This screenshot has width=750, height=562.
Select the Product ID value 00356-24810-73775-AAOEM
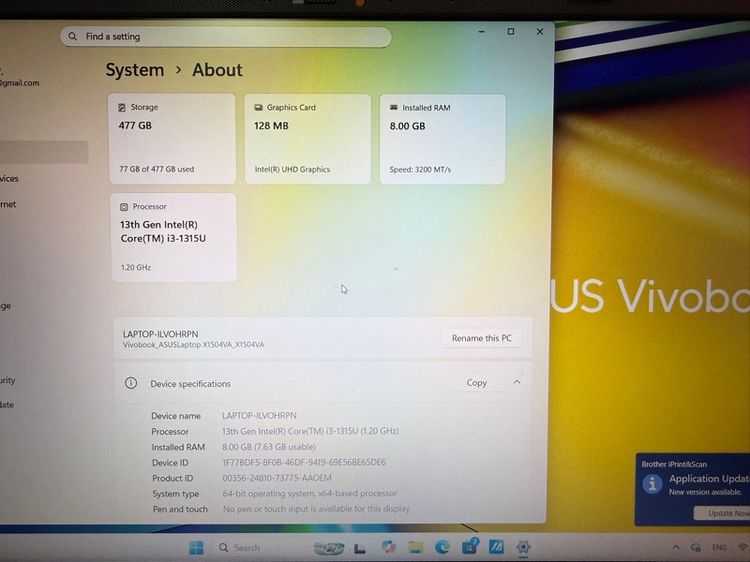click(276, 478)
